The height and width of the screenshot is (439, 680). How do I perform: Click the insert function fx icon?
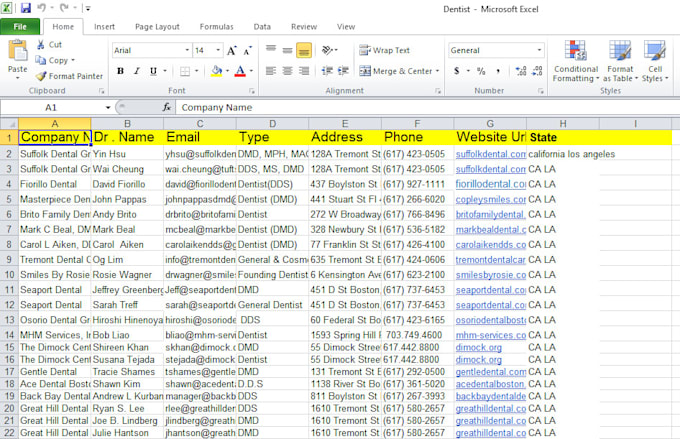tap(167, 107)
